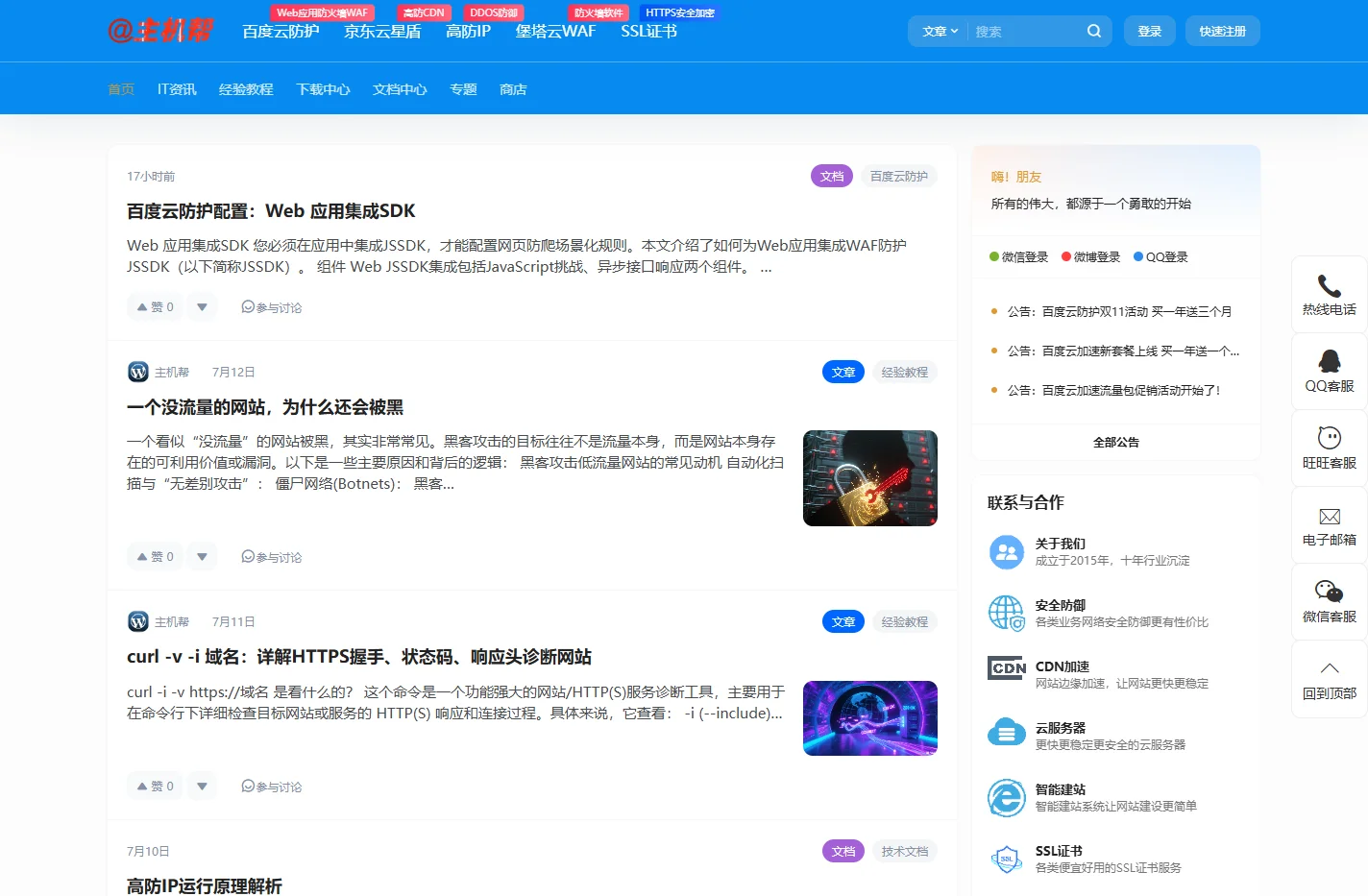Click the 全部公告 link
The width and height of the screenshot is (1368, 896).
(1116, 443)
